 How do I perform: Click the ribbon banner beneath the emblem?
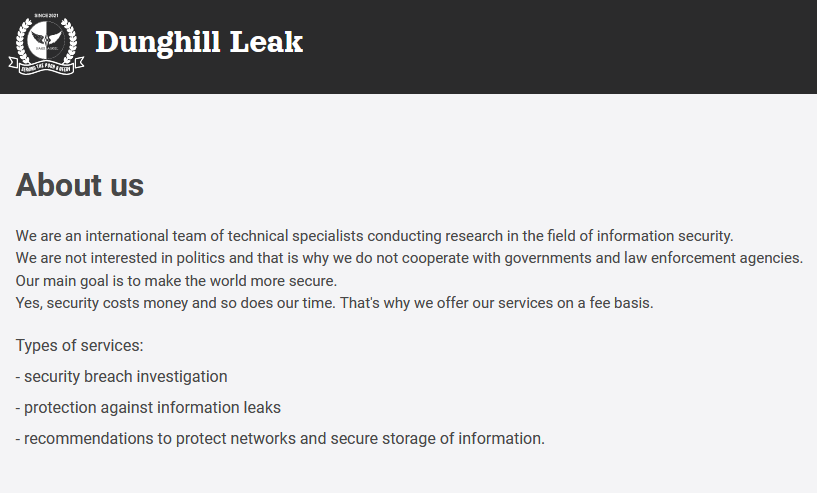(46, 67)
